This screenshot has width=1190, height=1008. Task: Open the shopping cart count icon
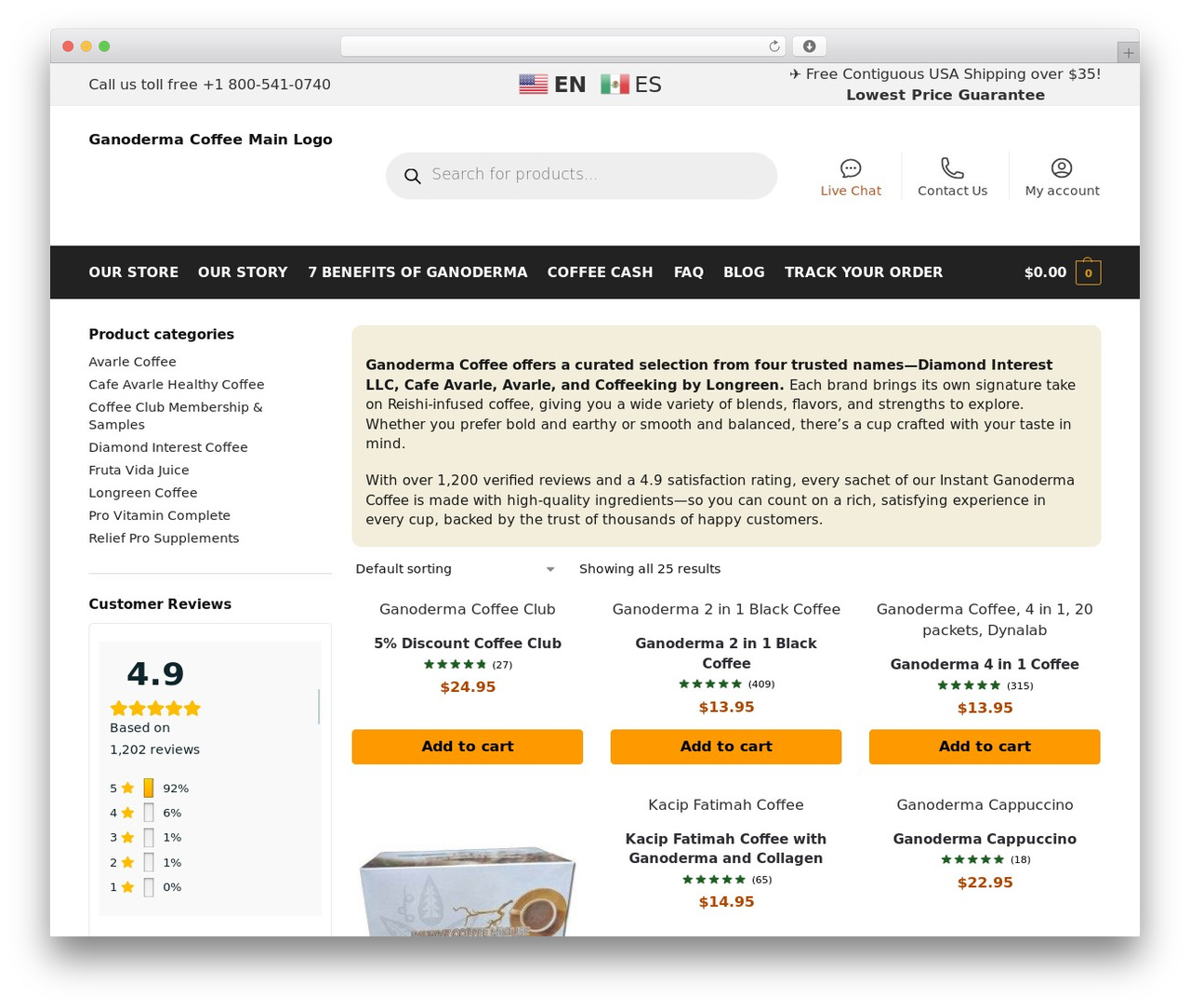tap(1088, 272)
